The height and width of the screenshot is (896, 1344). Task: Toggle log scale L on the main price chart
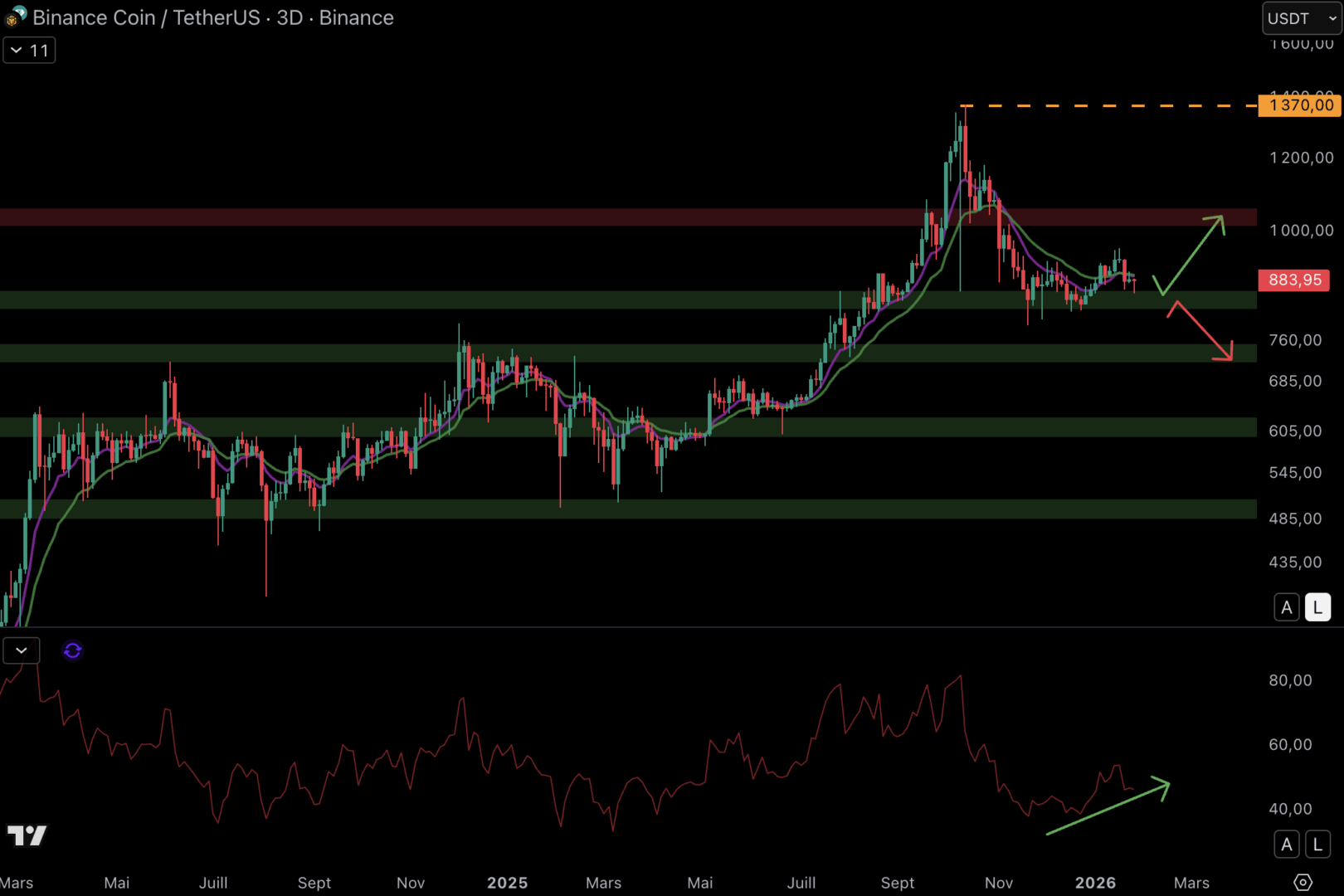(x=1317, y=607)
